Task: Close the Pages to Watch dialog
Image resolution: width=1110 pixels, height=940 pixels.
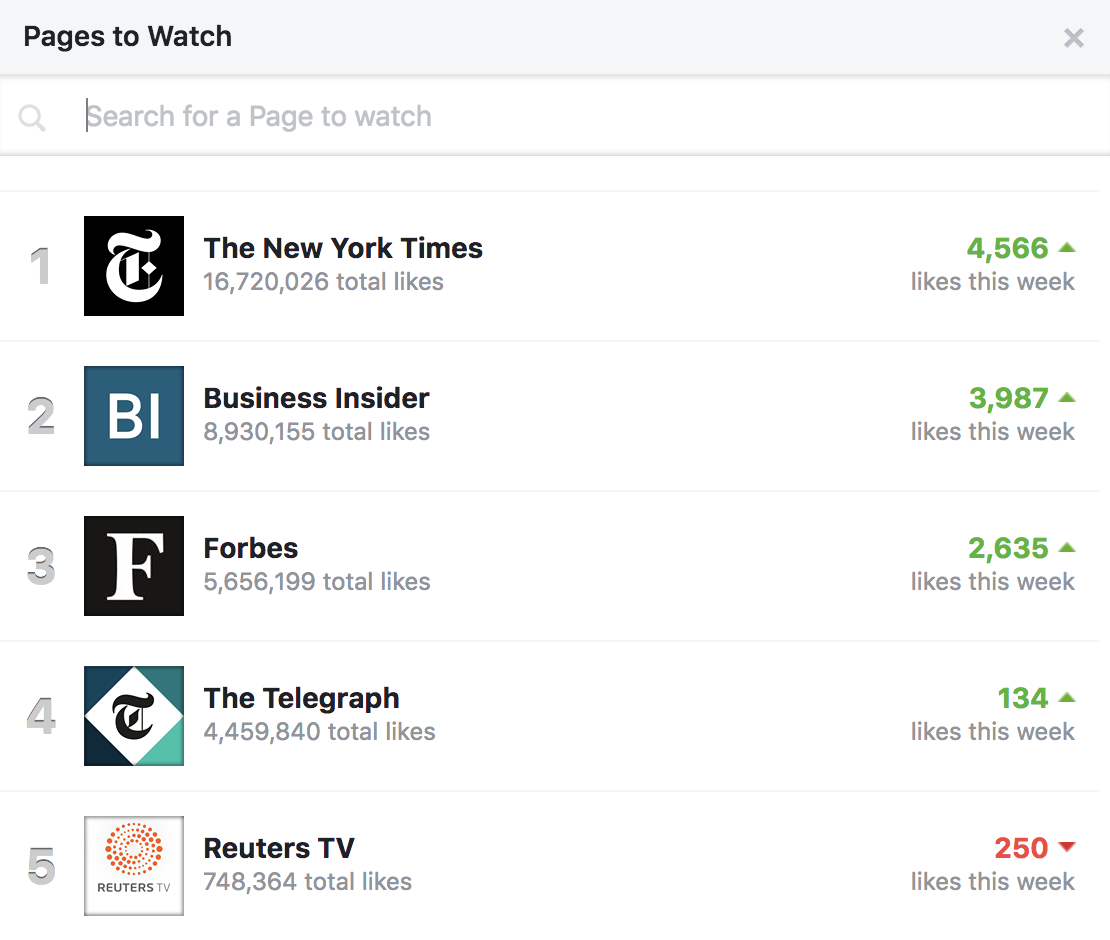Action: (1074, 38)
